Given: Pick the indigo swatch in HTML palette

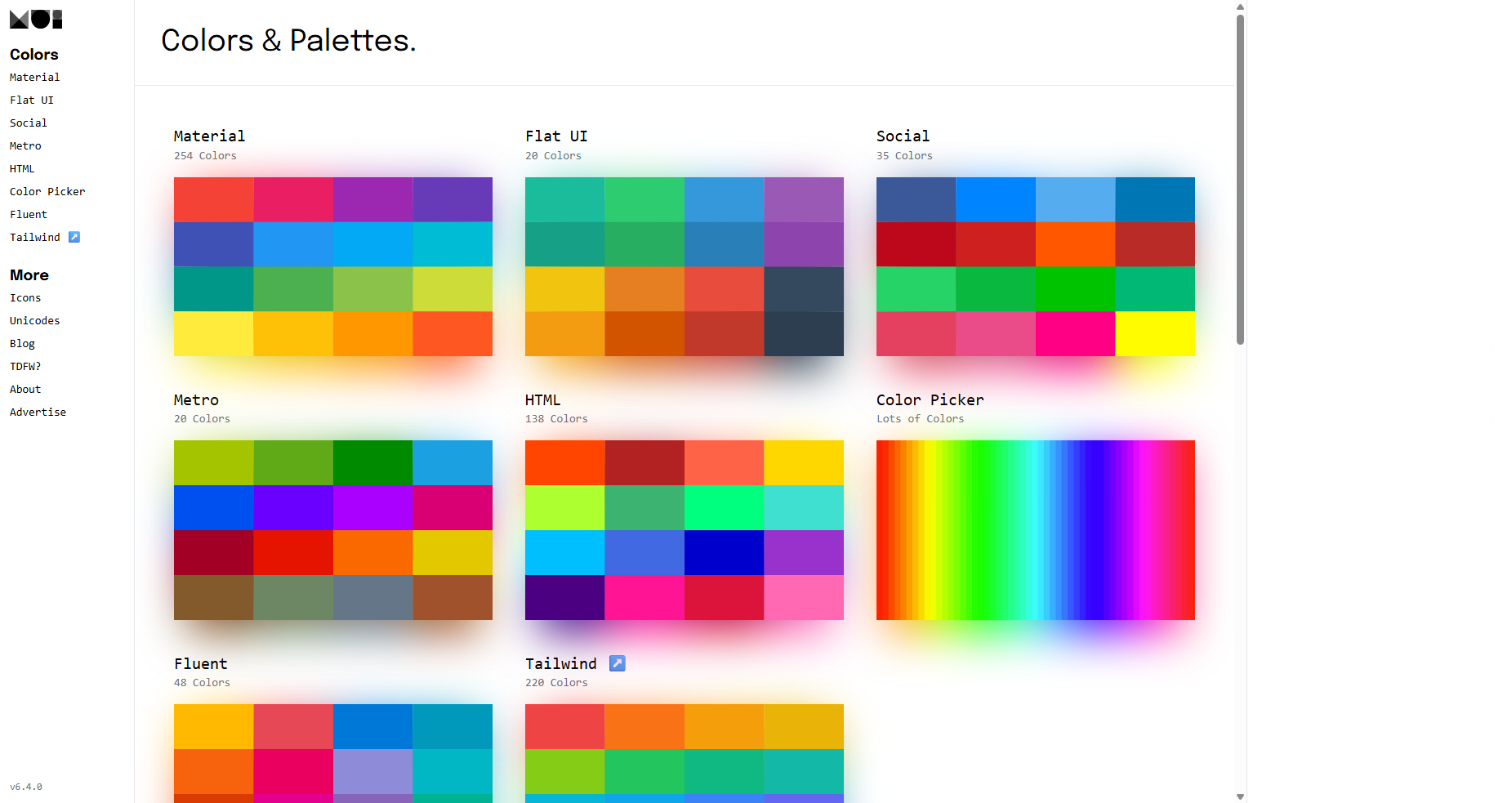Looking at the screenshot, I should coord(565,597).
